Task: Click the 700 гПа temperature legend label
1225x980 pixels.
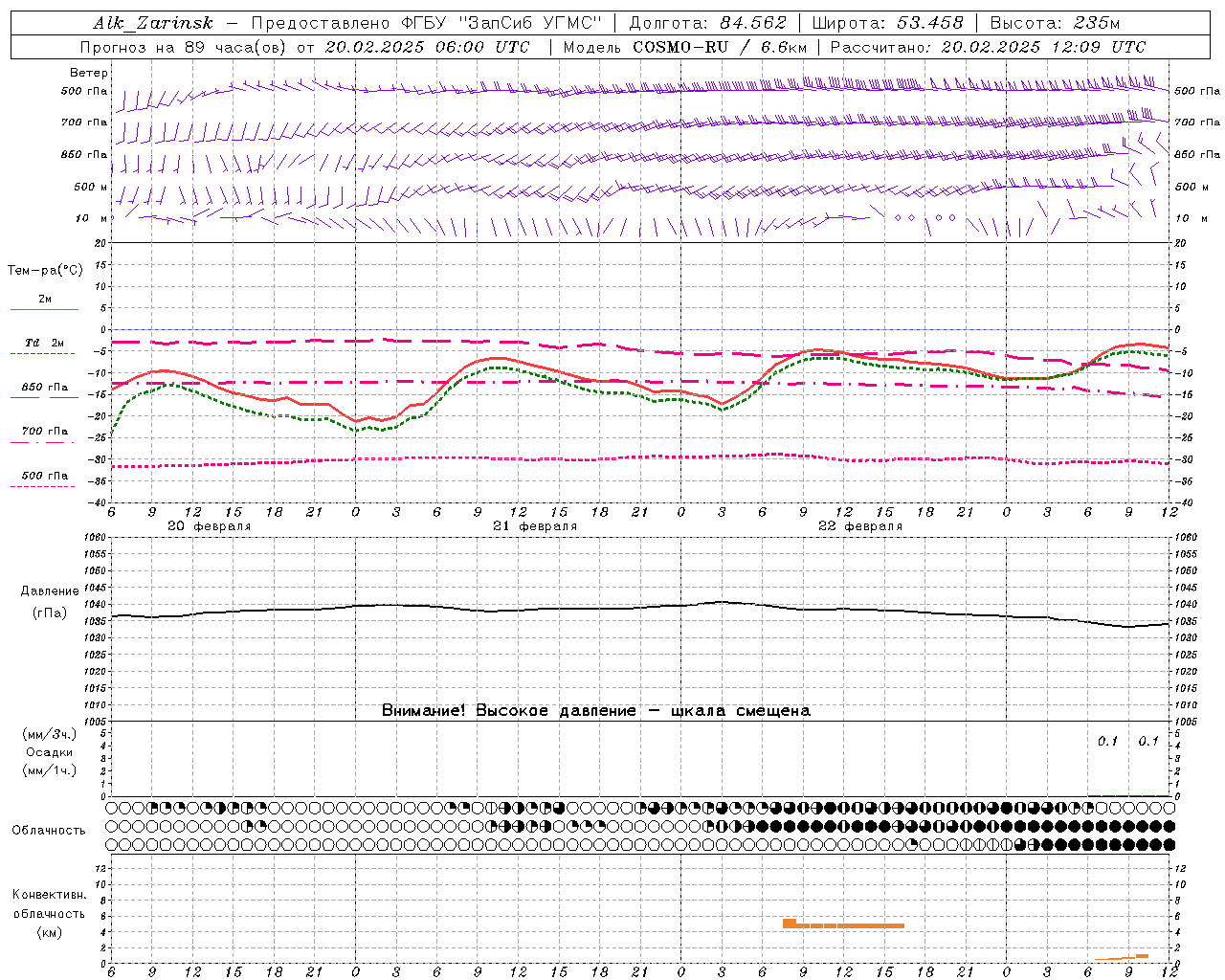Action: point(45,431)
